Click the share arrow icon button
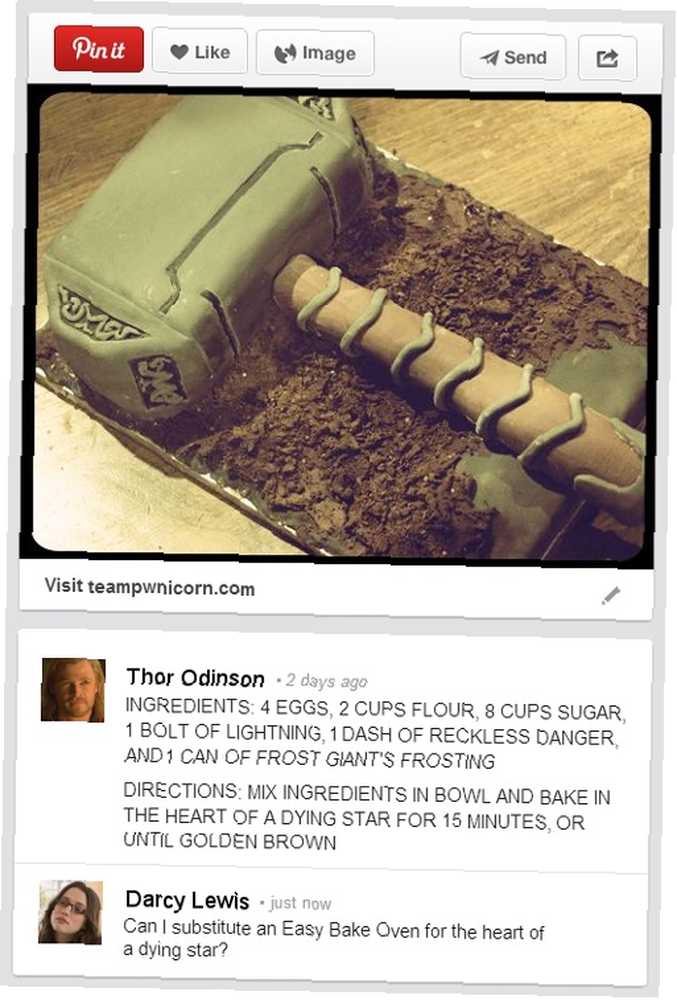677x1000 pixels. (607, 59)
